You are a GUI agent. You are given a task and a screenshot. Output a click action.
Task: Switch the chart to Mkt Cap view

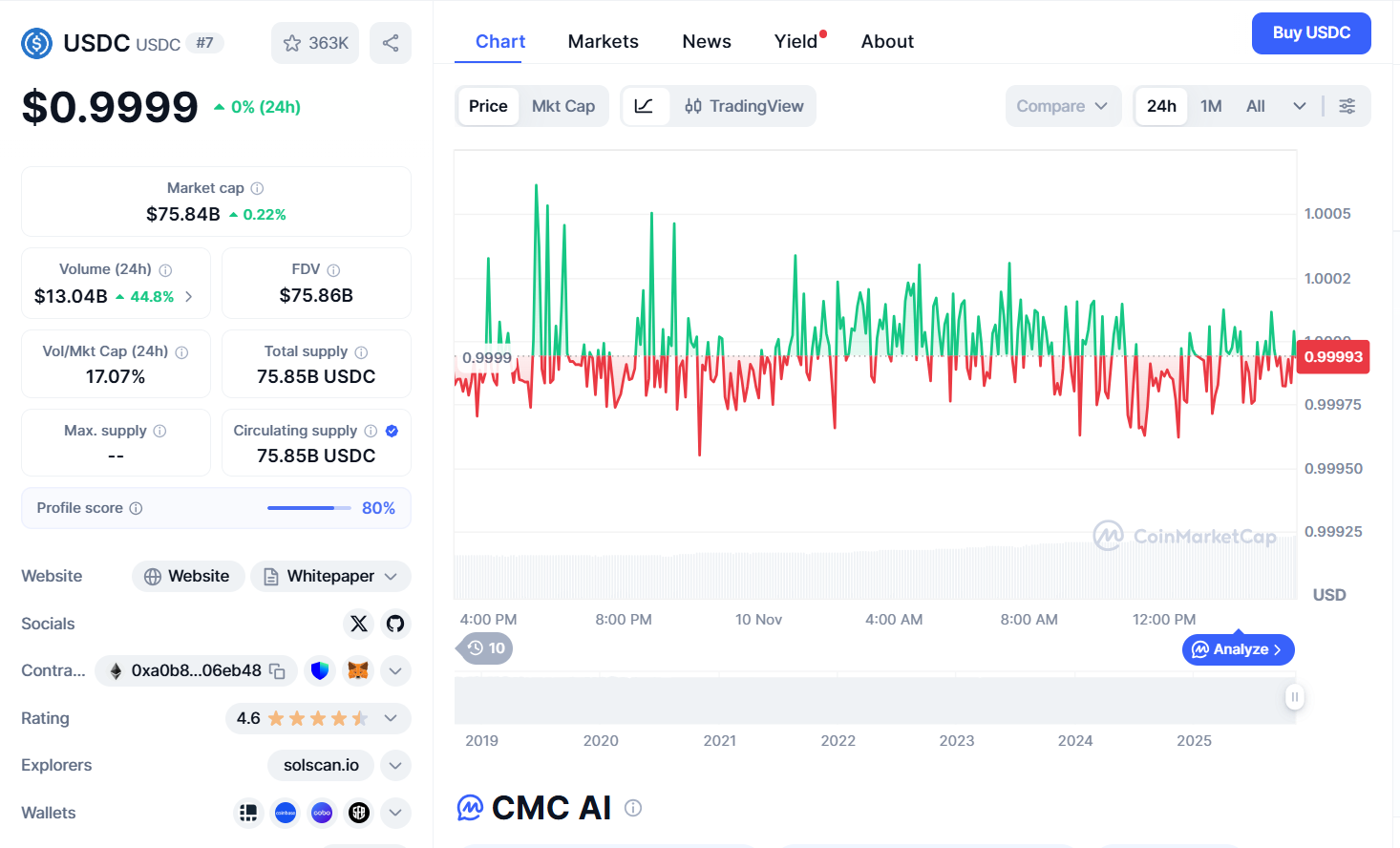pos(562,106)
